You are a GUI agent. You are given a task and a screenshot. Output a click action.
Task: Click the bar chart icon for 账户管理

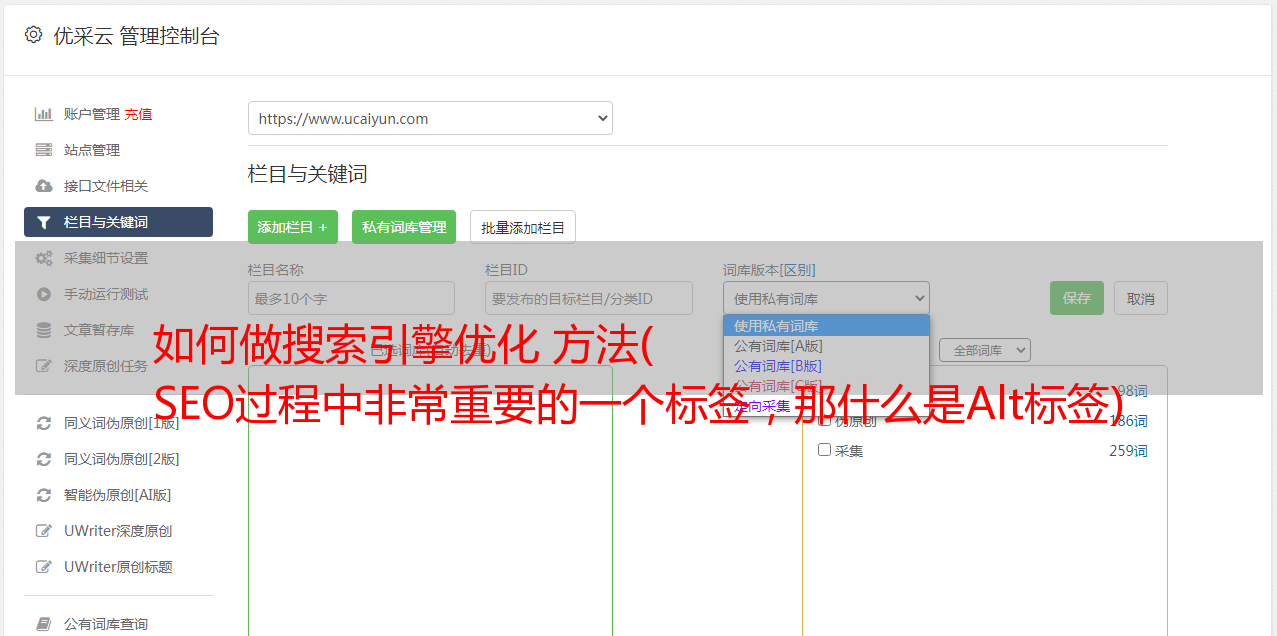(43, 114)
